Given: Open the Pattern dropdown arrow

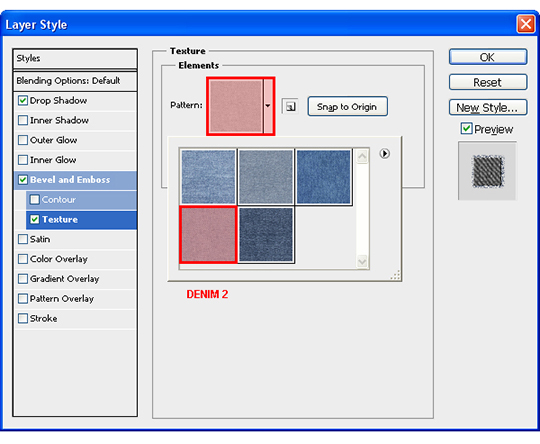Looking at the screenshot, I should click(268, 106).
